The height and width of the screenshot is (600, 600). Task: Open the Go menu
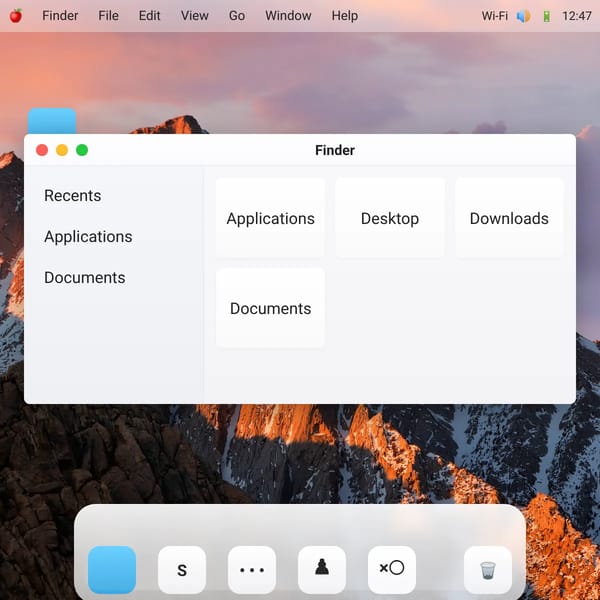(x=237, y=16)
